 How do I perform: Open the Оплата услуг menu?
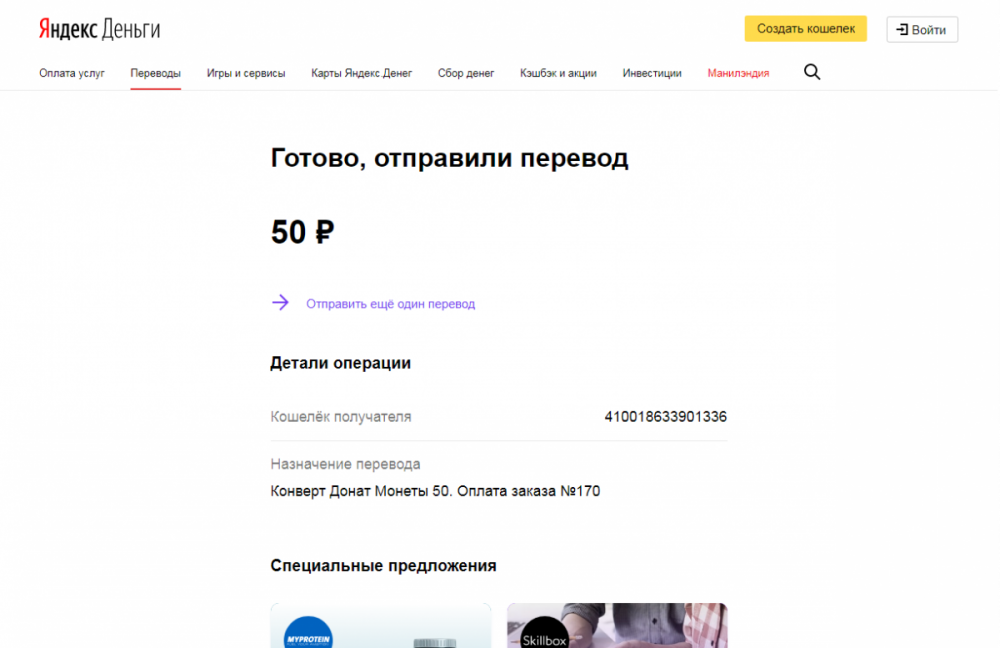click(72, 73)
